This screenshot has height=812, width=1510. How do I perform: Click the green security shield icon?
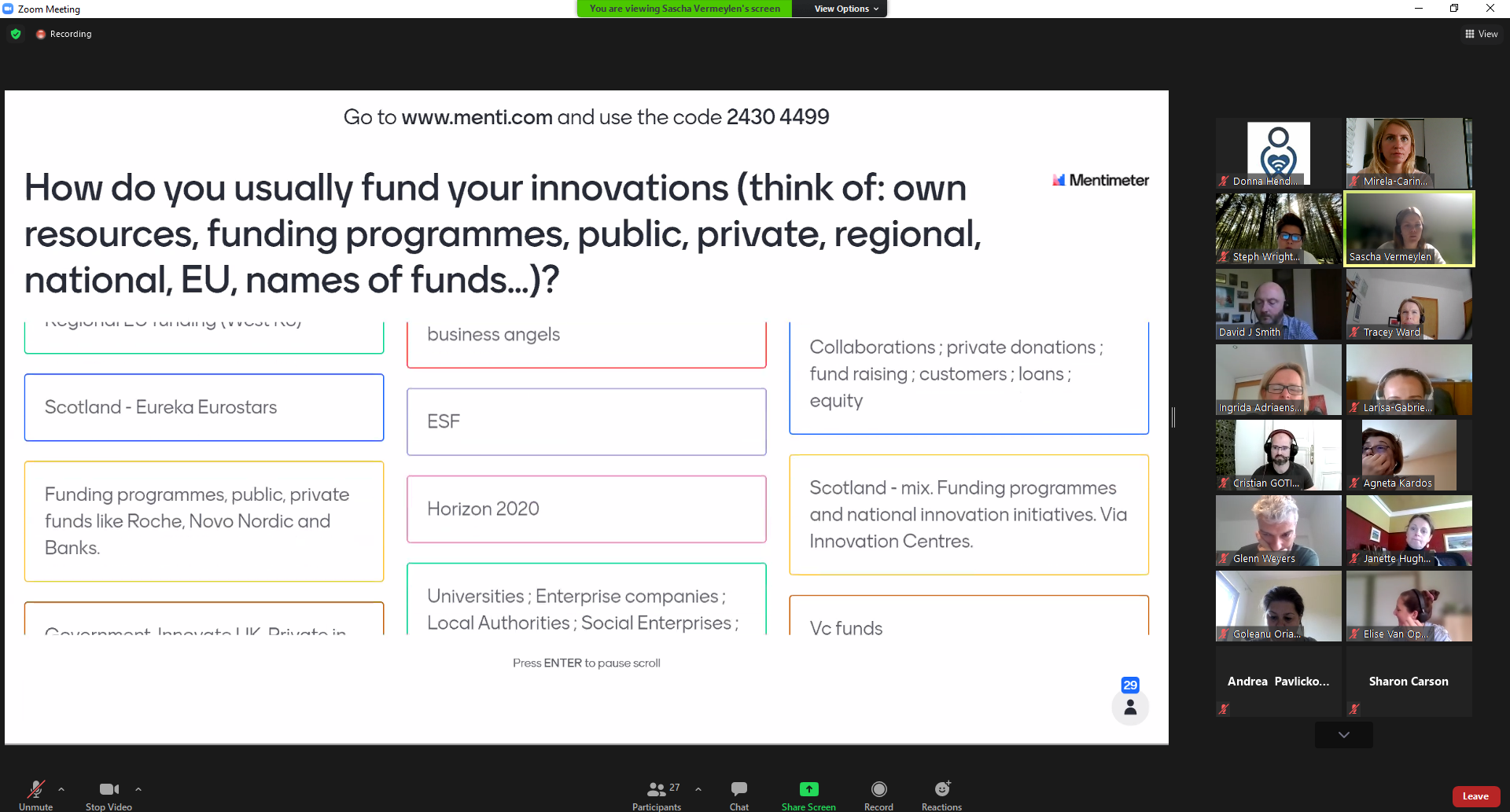16,34
